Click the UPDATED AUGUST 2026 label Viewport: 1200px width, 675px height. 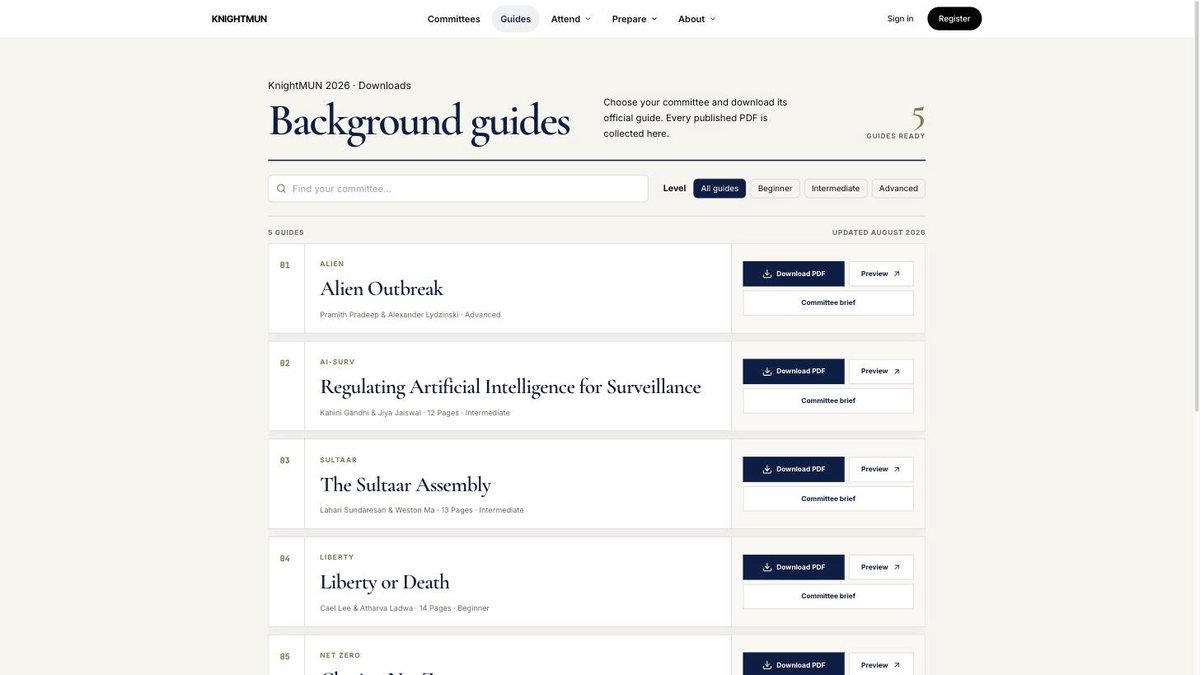879,232
